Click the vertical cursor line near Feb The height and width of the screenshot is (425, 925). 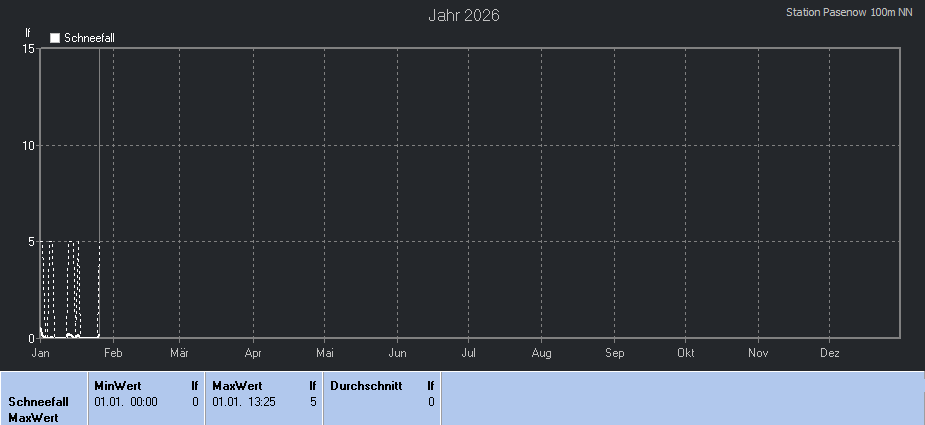point(99,190)
